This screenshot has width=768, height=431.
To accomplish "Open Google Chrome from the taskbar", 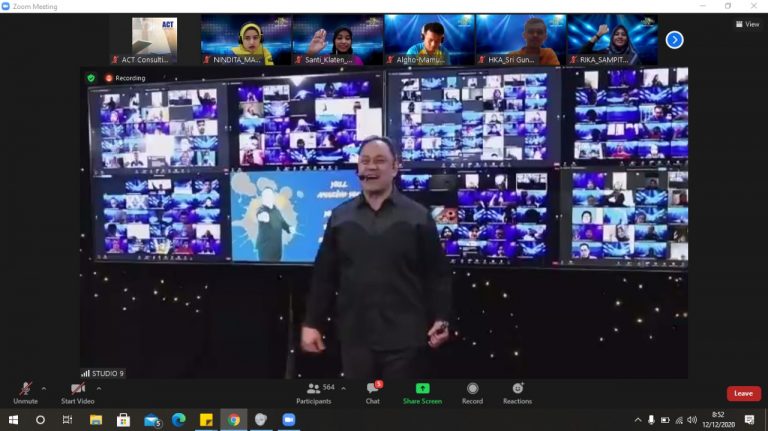I will click(x=234, y=420).
